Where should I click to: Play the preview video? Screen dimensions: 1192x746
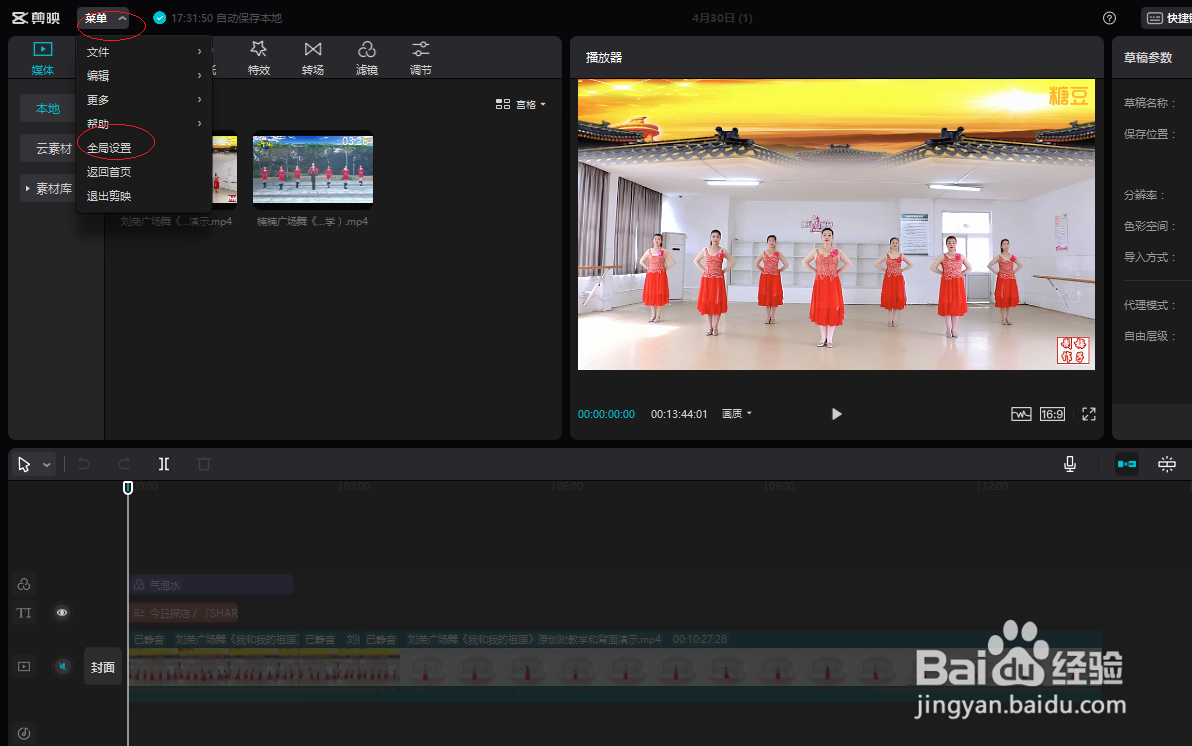(x=836, y=414)
